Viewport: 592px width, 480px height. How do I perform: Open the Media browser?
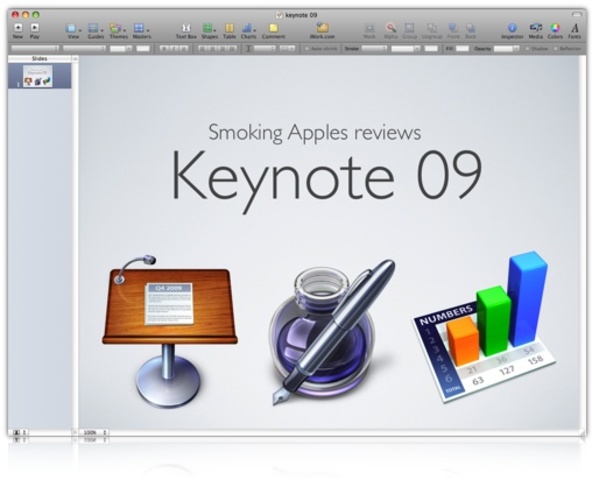click(535, 30)
